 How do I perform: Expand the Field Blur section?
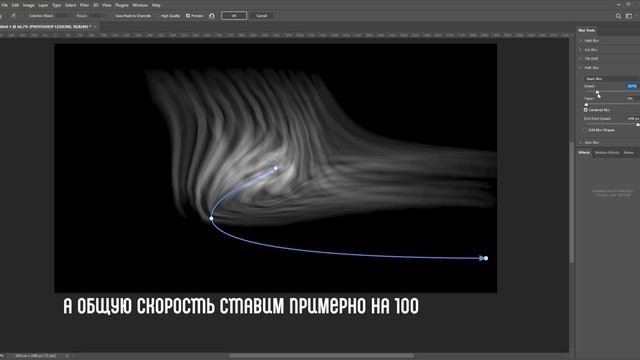pyautogui.click(x=580, y=41)
